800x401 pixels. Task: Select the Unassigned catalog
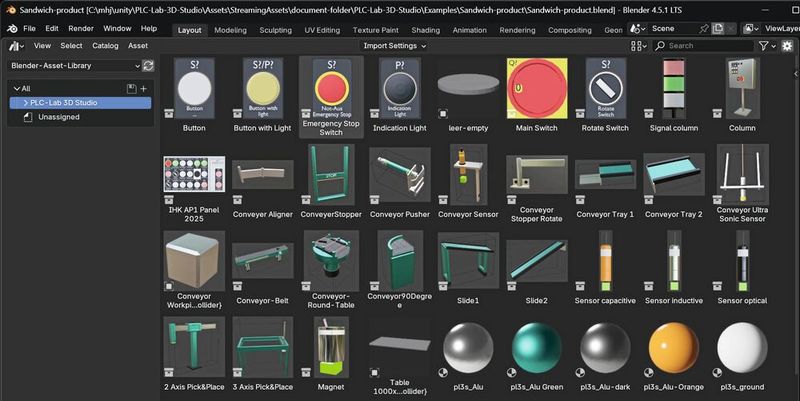59,117
